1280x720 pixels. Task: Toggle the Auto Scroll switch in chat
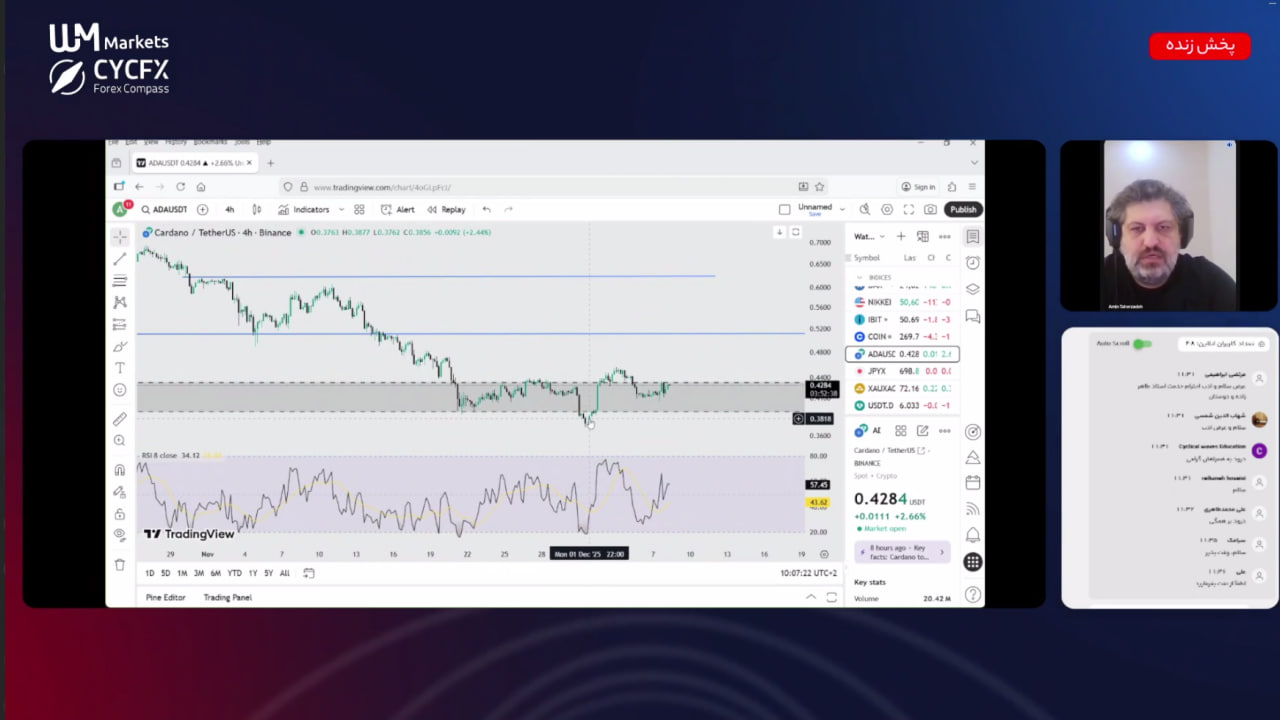[1141, 344]
